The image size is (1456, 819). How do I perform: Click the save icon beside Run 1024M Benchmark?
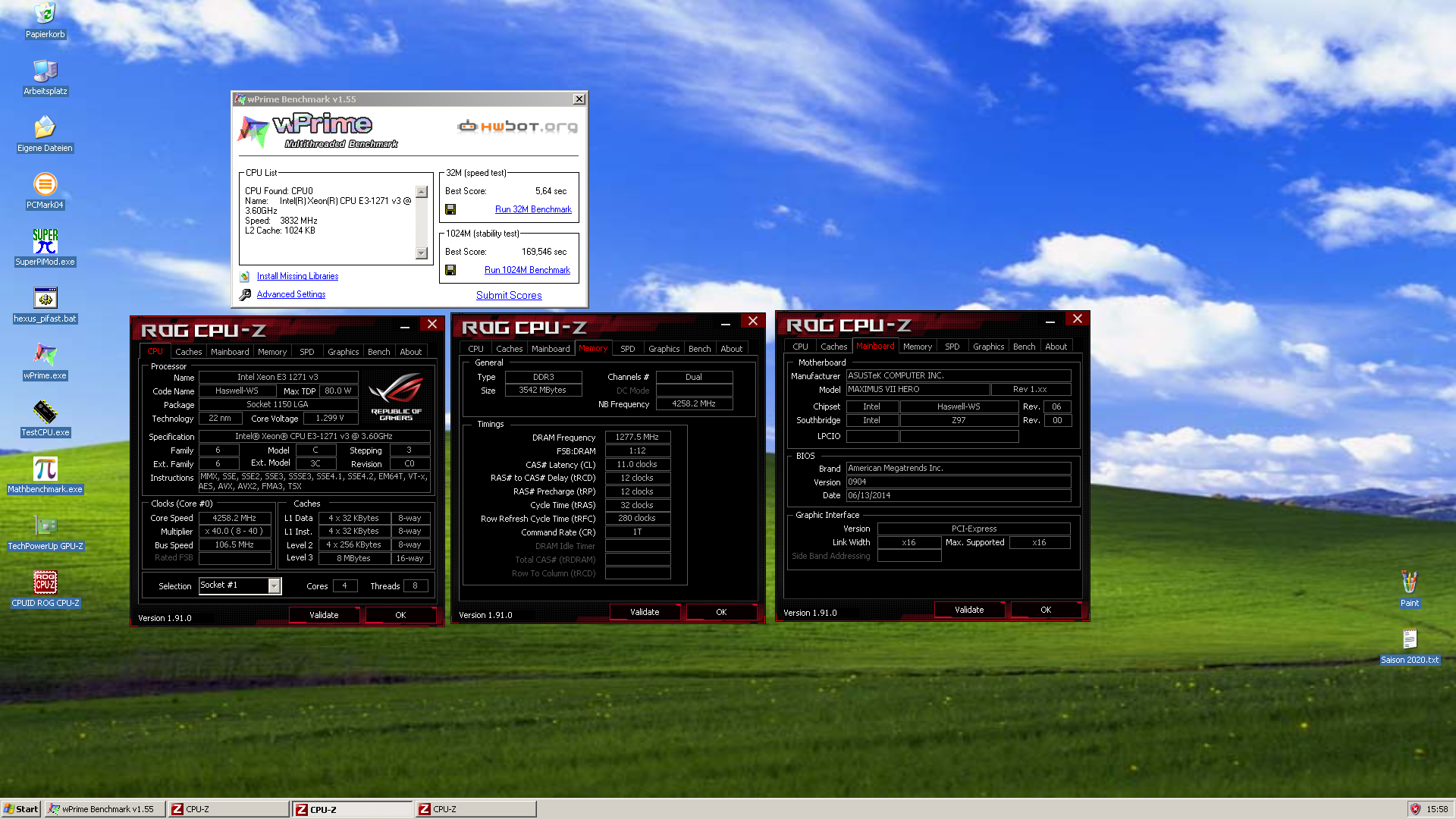click(450, 270)
